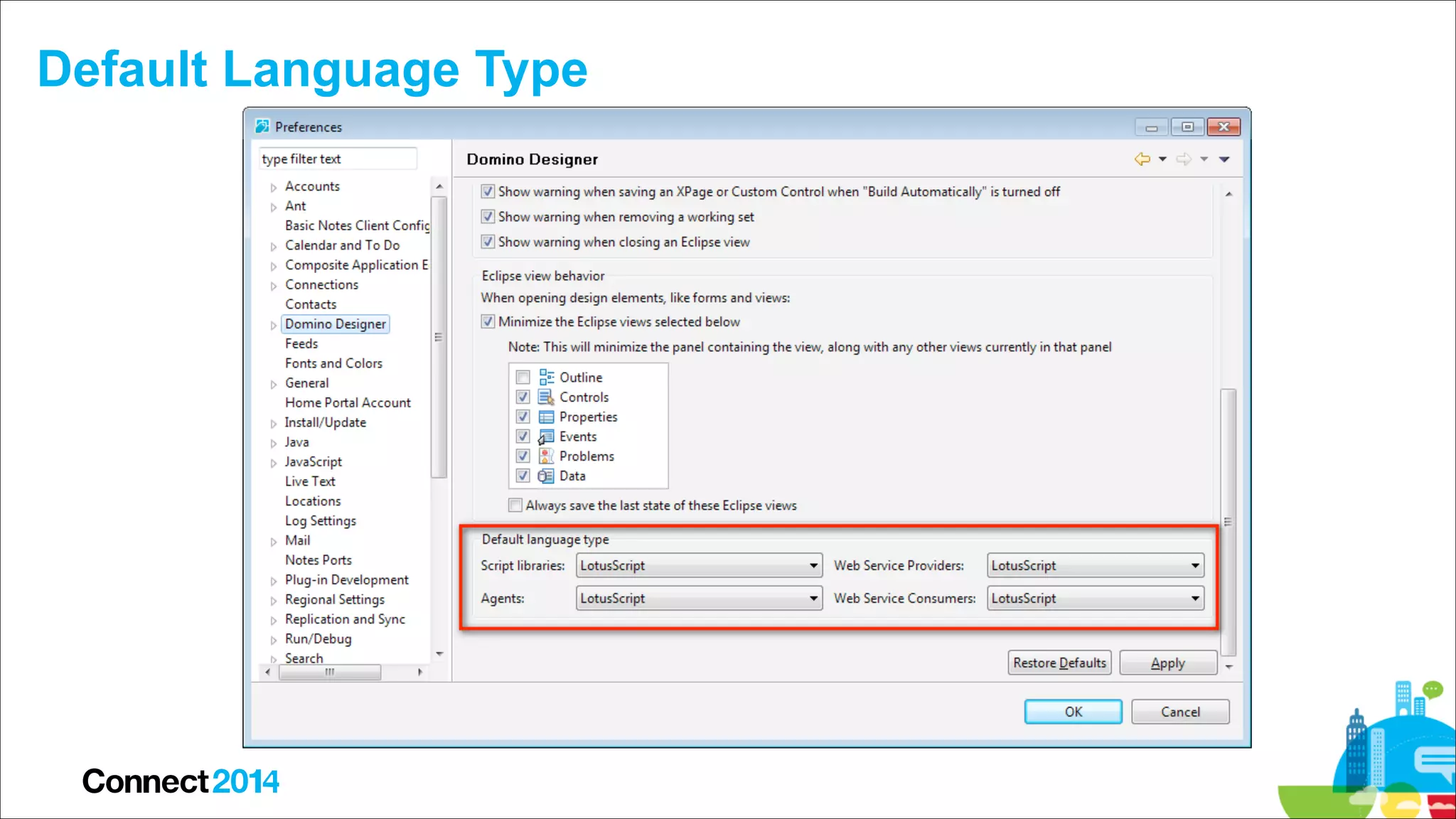Click the Controls view icon
The width and height of the screenshot is (1456, 819).
tap(546, 397)
